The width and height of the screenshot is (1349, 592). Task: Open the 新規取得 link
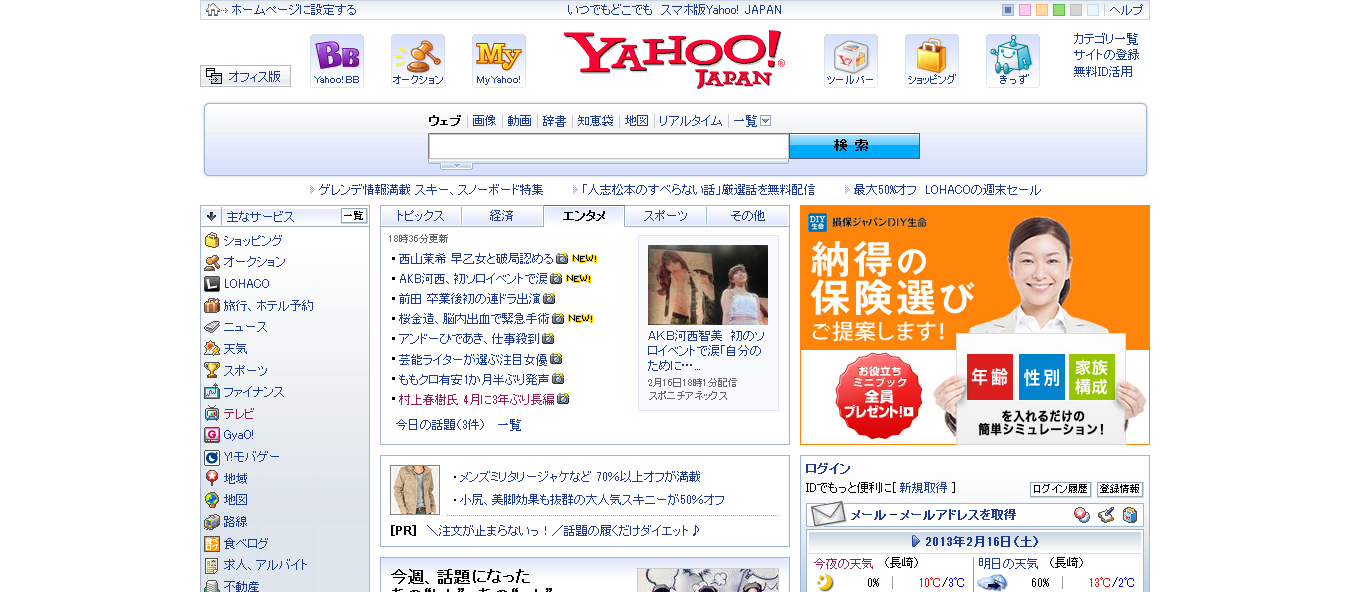(x=923, y=488)
